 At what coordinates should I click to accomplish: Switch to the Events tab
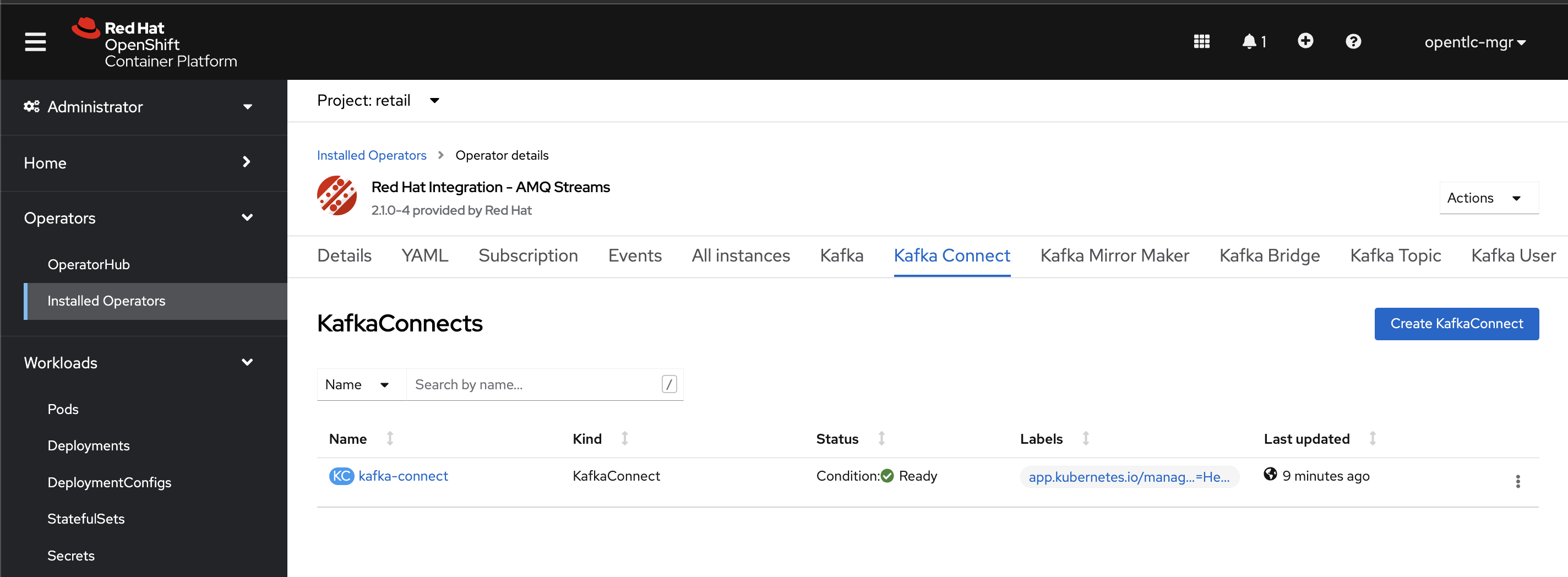pyautogui.click(x=634, y=255)
